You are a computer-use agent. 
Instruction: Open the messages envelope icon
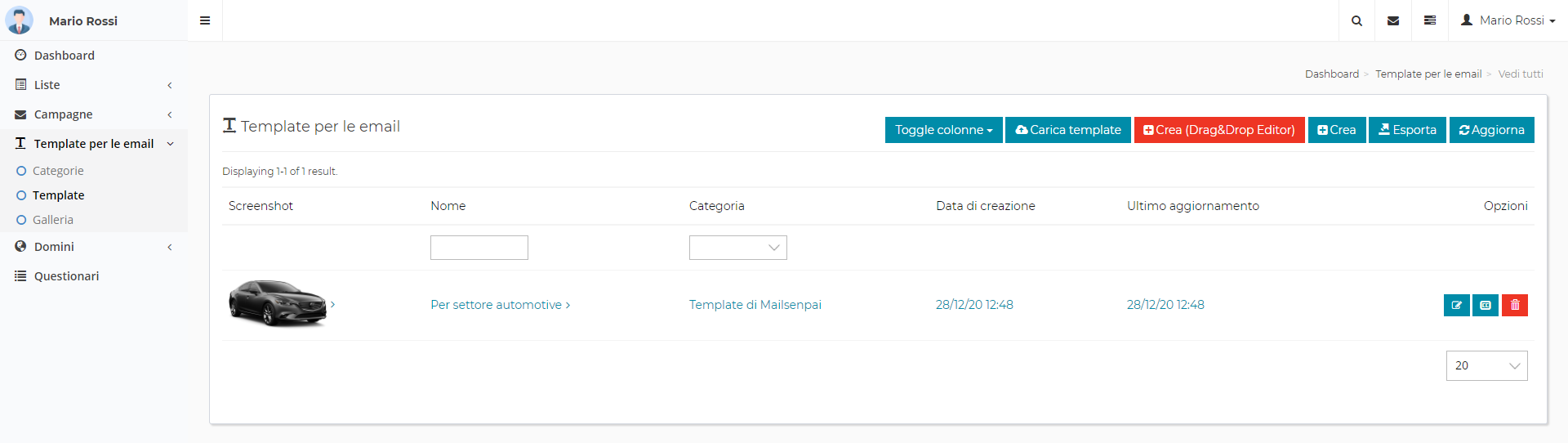point(1393,20)
